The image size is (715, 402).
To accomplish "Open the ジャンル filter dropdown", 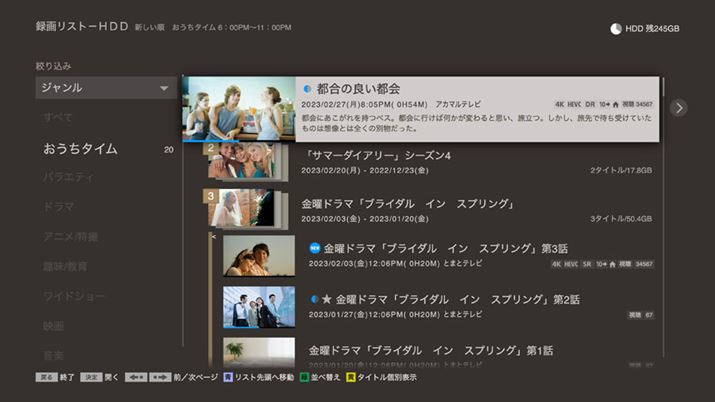I will [x=106, y=88].
